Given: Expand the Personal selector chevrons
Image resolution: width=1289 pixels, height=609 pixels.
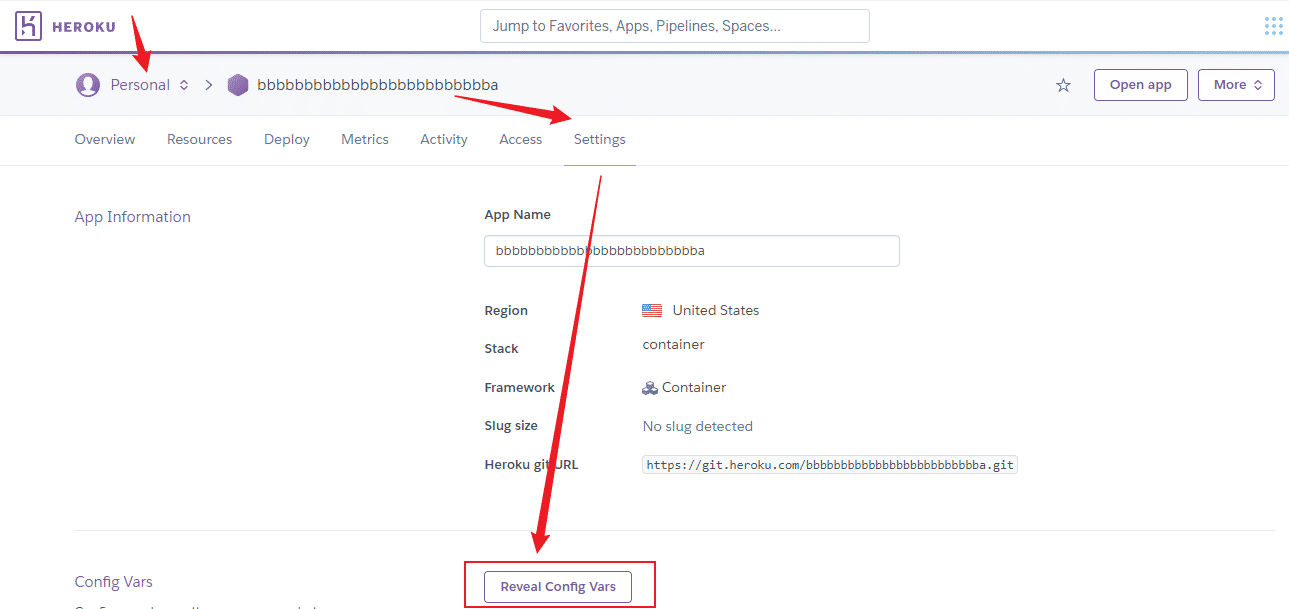Looking at the screenshot, I should click(x=183, y=85).
